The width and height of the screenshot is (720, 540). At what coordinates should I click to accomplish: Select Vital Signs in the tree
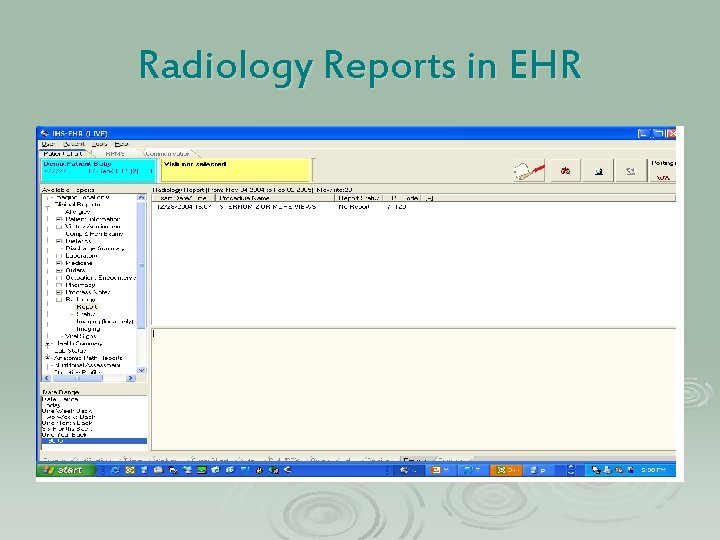point(81,336)
